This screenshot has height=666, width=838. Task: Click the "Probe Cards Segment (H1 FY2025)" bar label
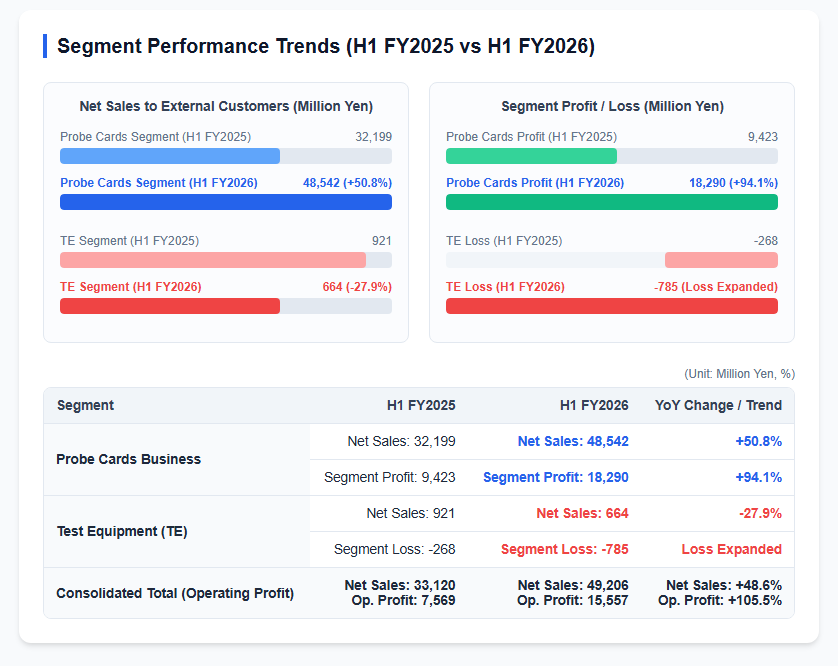(156, 137)
